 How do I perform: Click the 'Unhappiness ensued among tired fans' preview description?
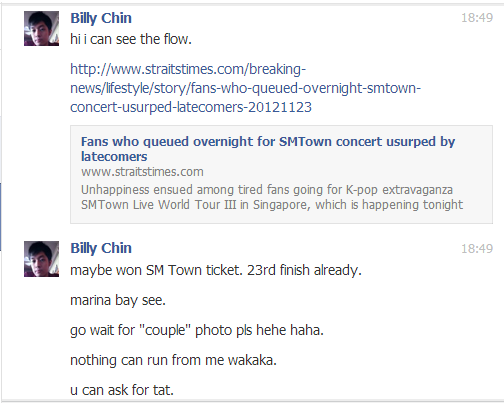[272, 197]
